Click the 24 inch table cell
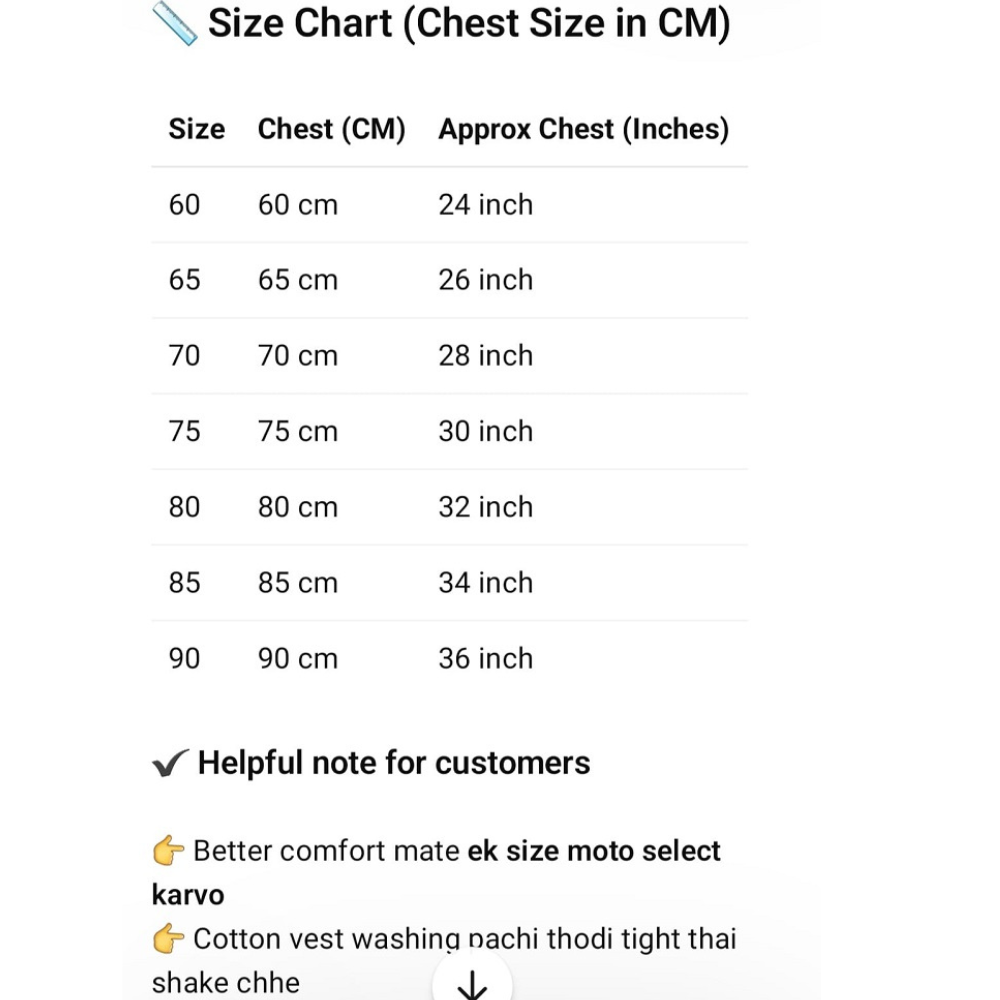The height and width of the screenshot is (1000, 1000). click(x=485, y=205)
